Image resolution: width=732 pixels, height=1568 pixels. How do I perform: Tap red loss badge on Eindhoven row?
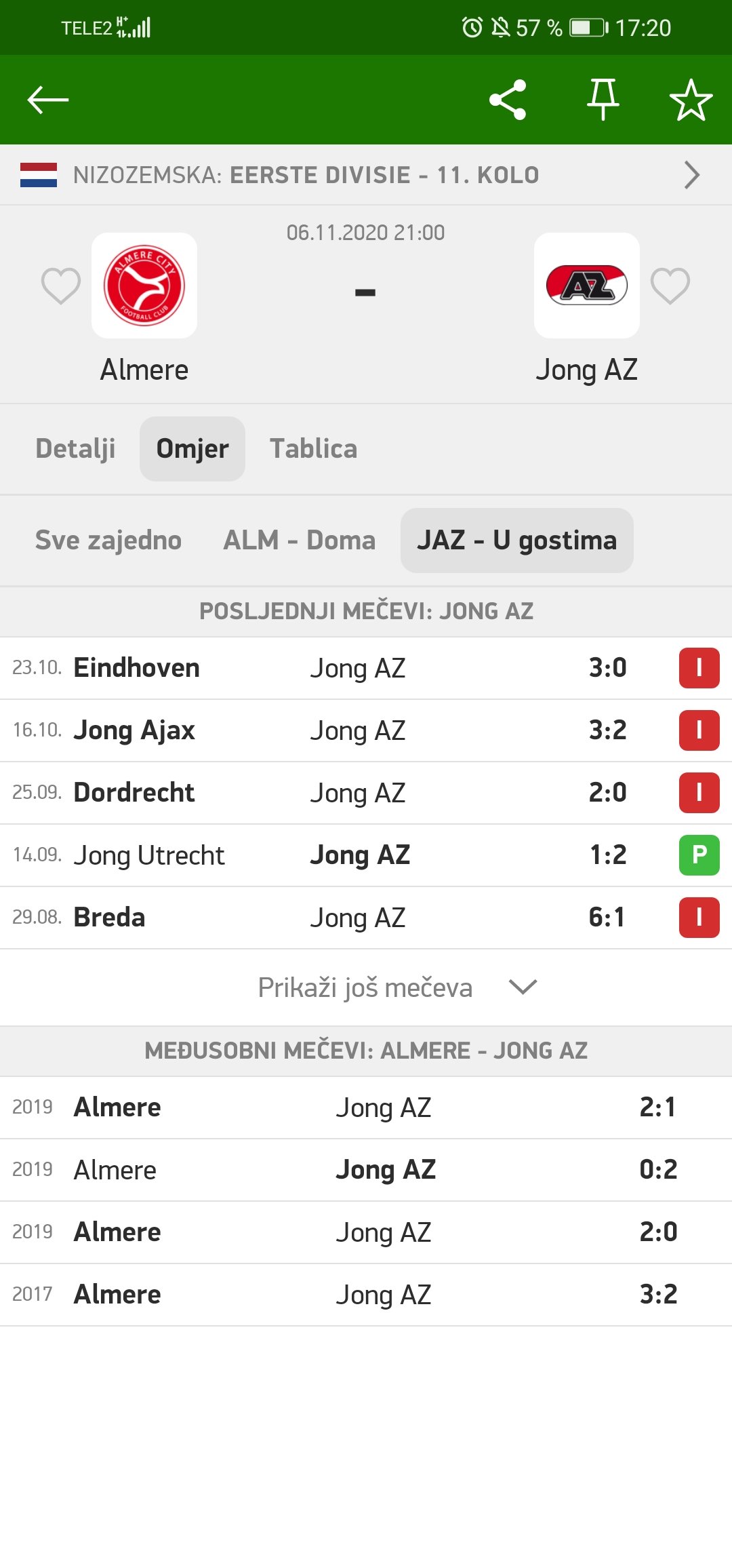[699, 668]
